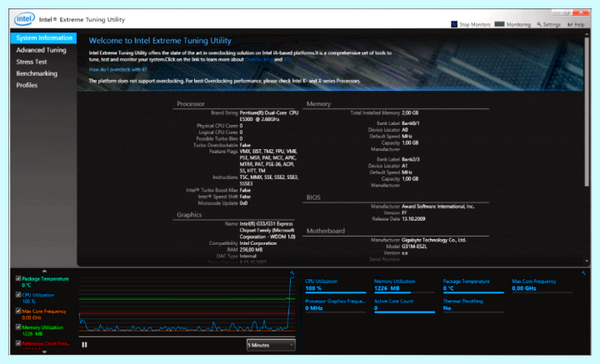Screen dimensions: 600x364
Task: Click the wrench icon in the stats panel corner
Action: [584, 273]
